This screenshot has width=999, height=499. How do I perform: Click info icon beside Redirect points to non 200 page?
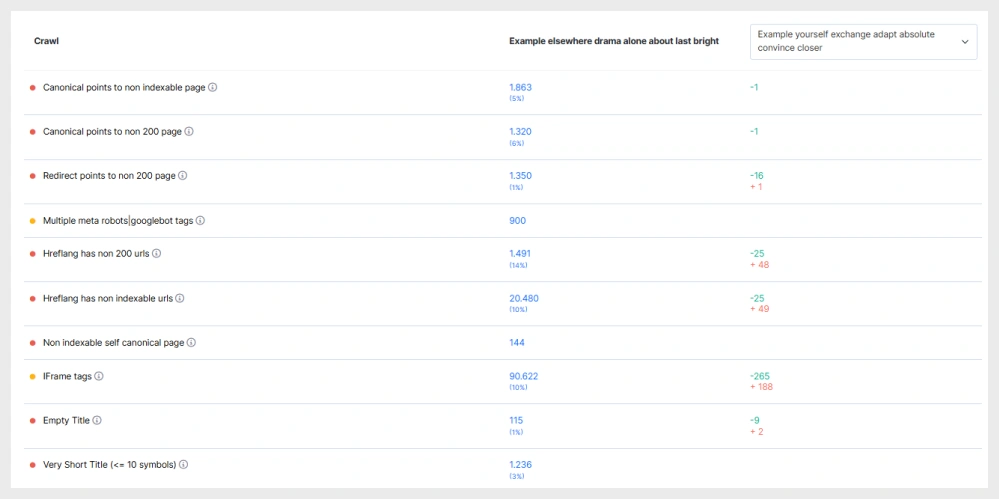tap(182, 175)
